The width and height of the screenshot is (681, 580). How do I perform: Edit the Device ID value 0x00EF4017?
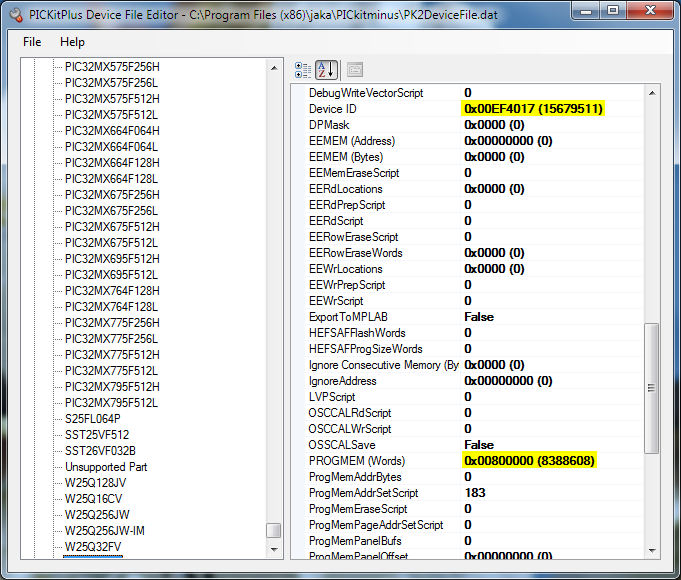(x=533, y=109)
